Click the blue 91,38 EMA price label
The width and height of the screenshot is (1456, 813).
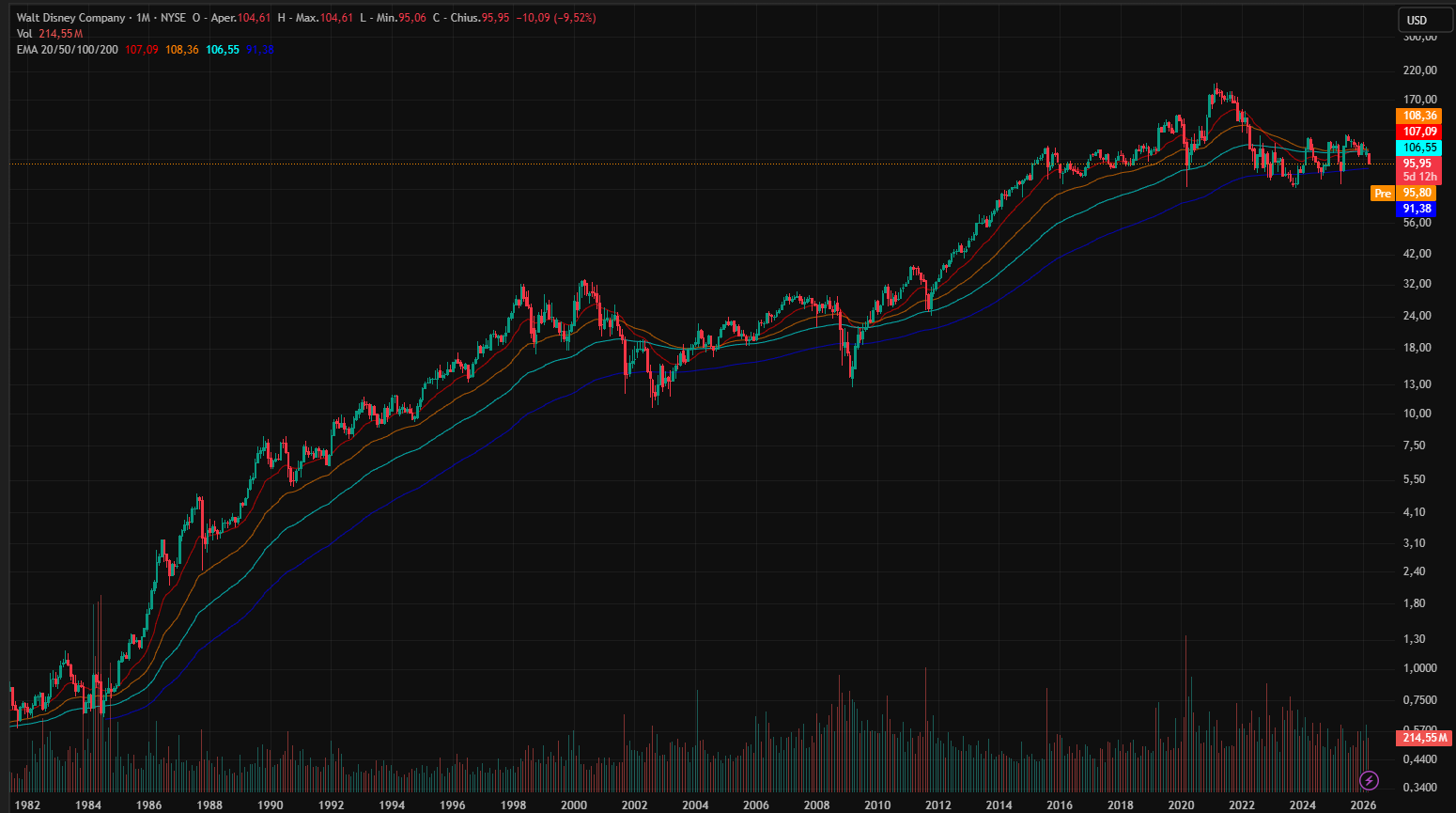pos(1417,209)
